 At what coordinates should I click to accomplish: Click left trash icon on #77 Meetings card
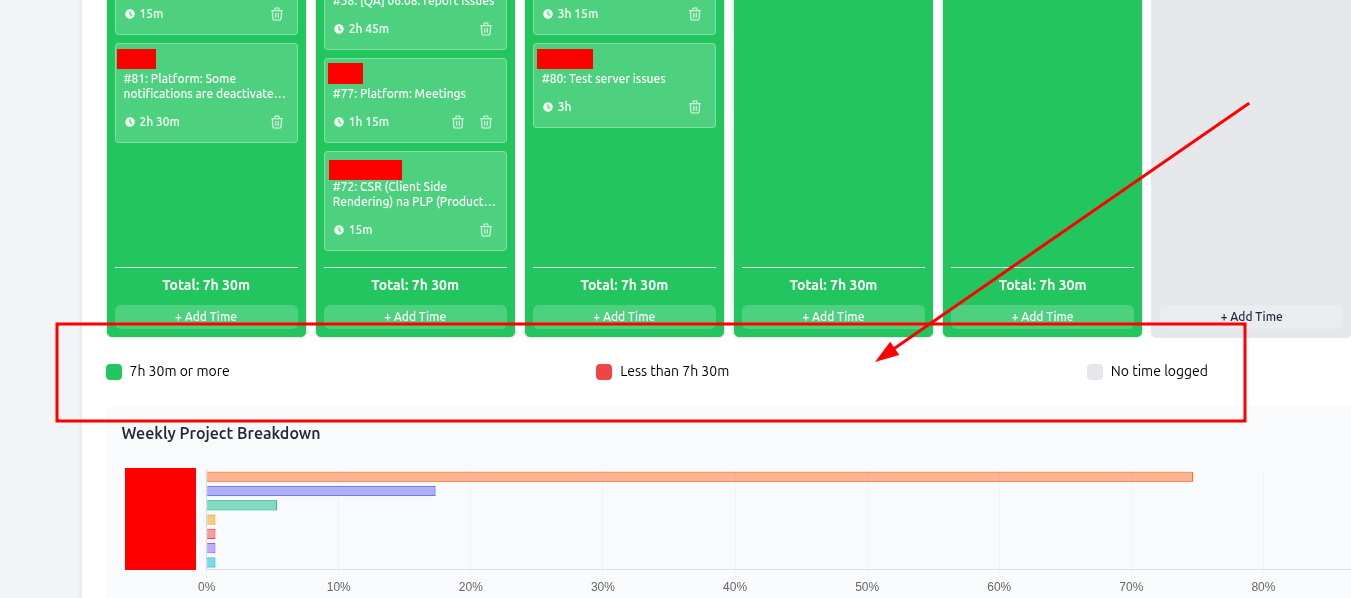click(x=458, y=122)
